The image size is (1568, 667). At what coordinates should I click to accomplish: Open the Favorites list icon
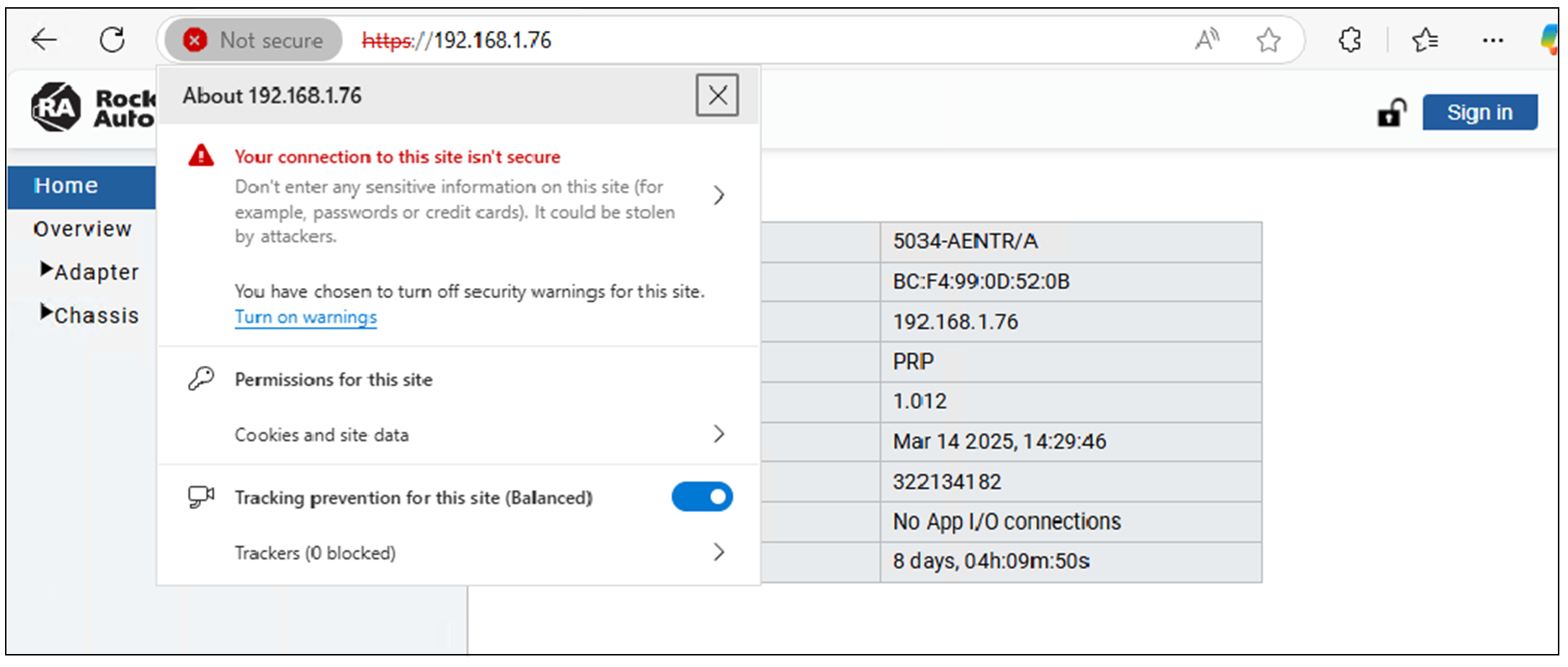(1425, 40)
